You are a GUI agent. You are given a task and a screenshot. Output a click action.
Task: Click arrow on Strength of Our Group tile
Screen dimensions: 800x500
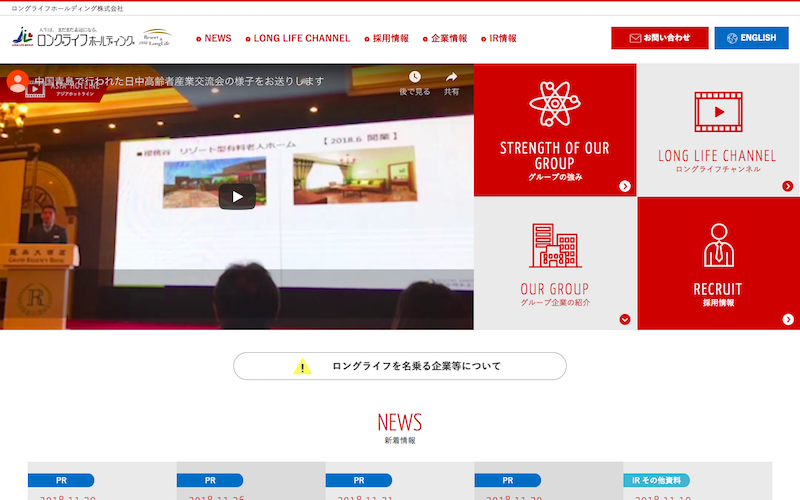625,186
